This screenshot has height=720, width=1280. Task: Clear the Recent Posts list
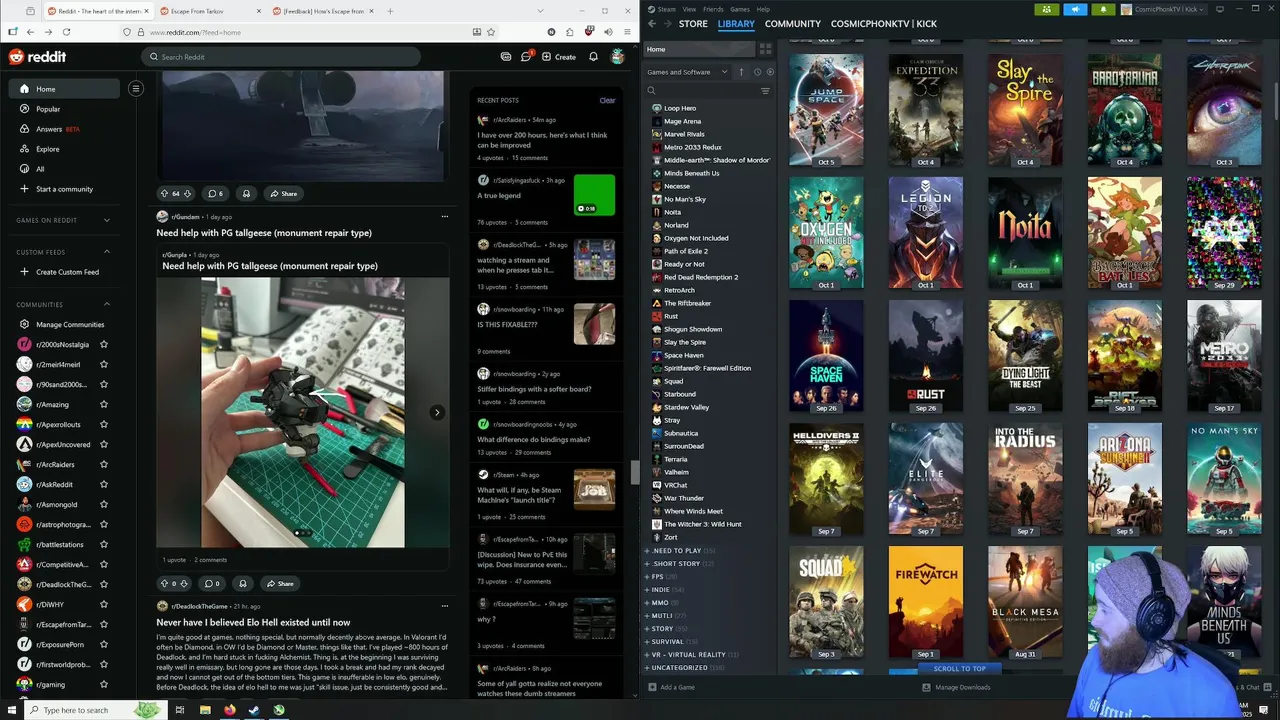607,100
